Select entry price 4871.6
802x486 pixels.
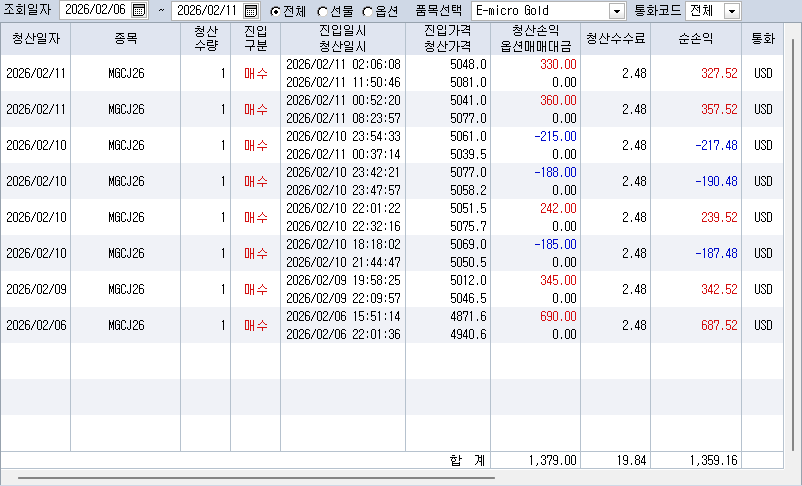tap(468, 316)
